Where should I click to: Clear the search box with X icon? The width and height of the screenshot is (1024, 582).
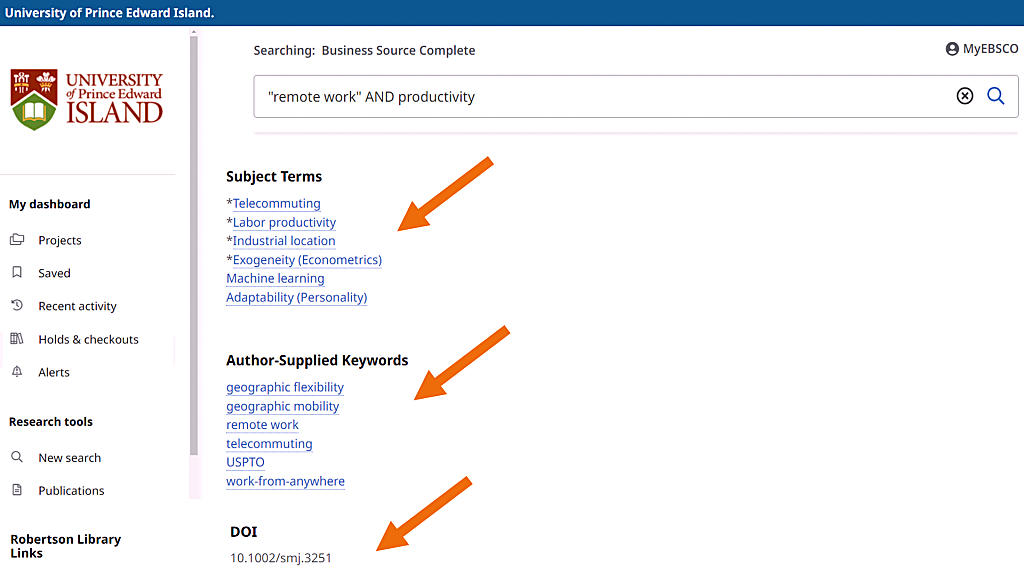click(964, 96)
